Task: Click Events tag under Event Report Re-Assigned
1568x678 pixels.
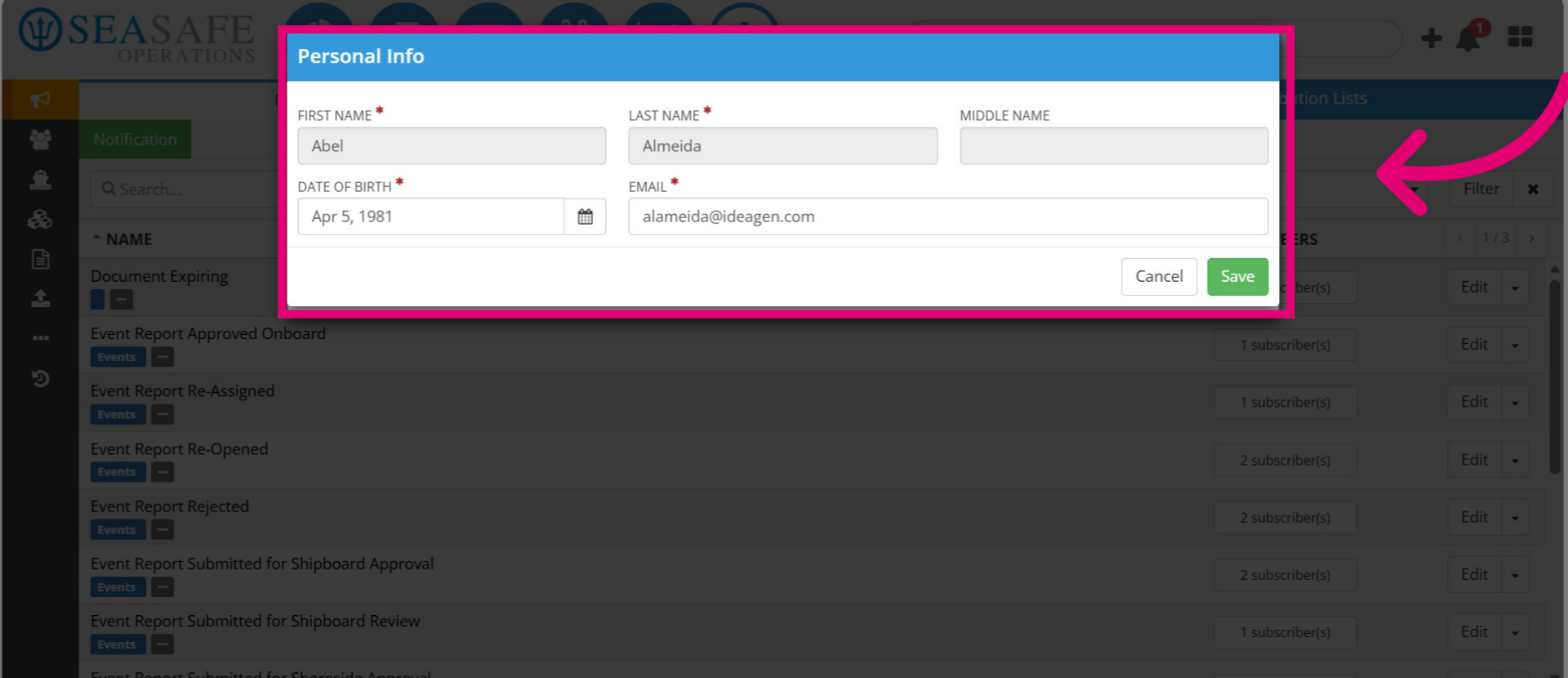Action: tap(118, 414)
